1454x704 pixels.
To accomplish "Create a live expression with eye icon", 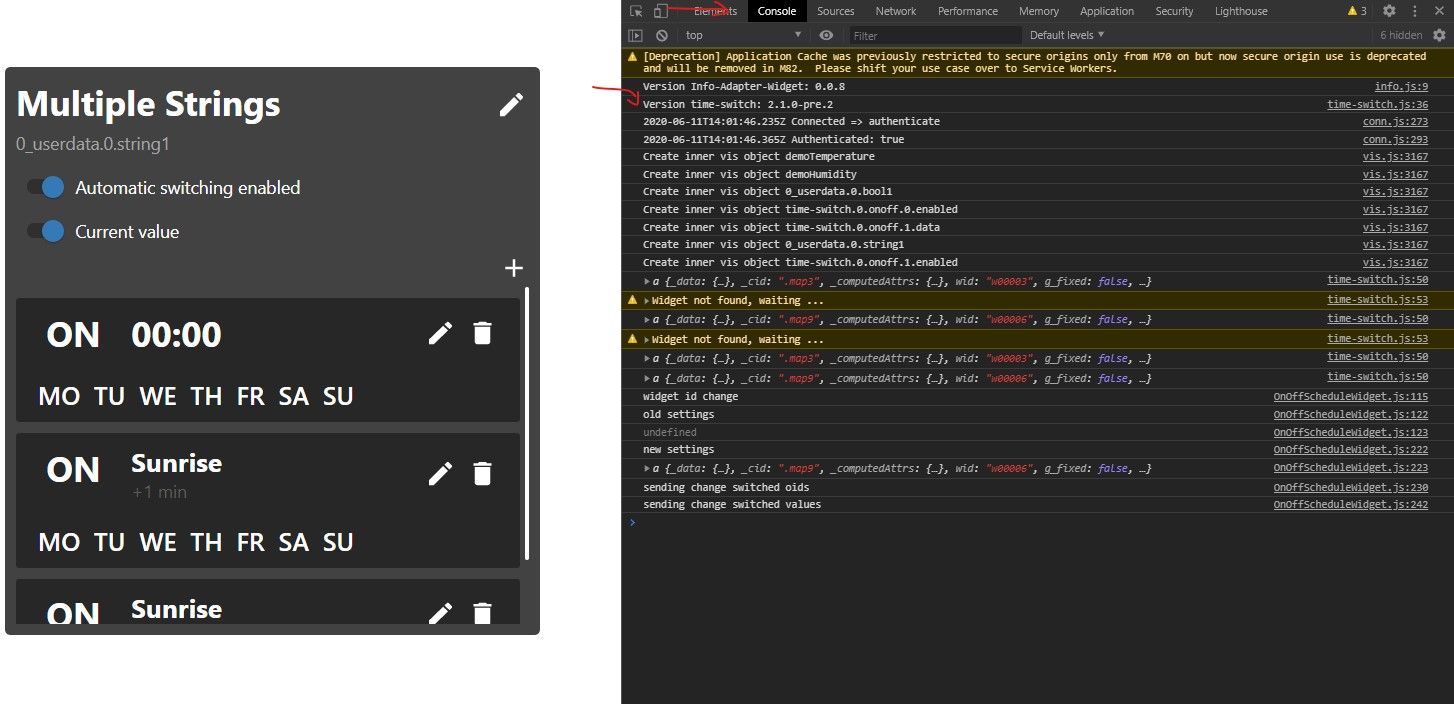I will coord(826,35).
